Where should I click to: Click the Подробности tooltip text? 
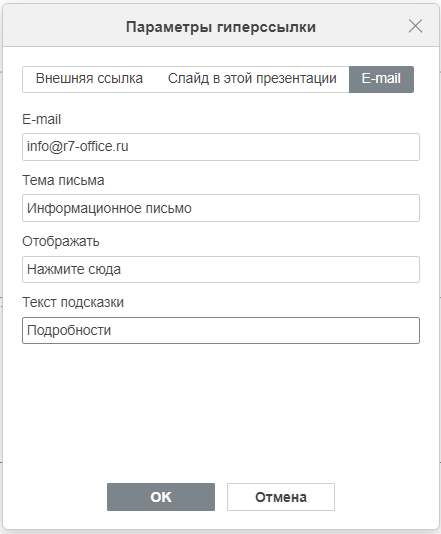pos(69,330)
